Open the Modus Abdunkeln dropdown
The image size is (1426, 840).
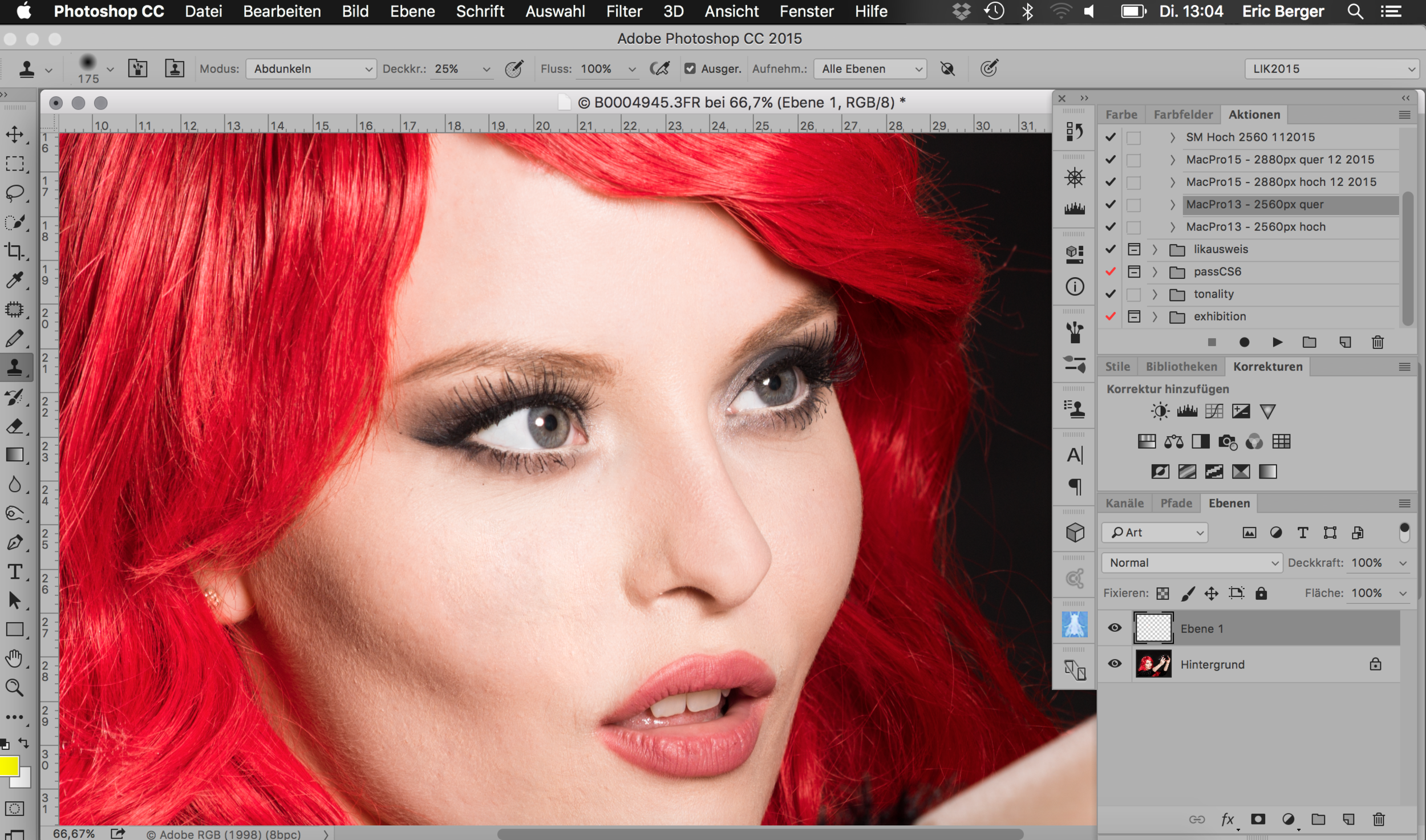311,69
